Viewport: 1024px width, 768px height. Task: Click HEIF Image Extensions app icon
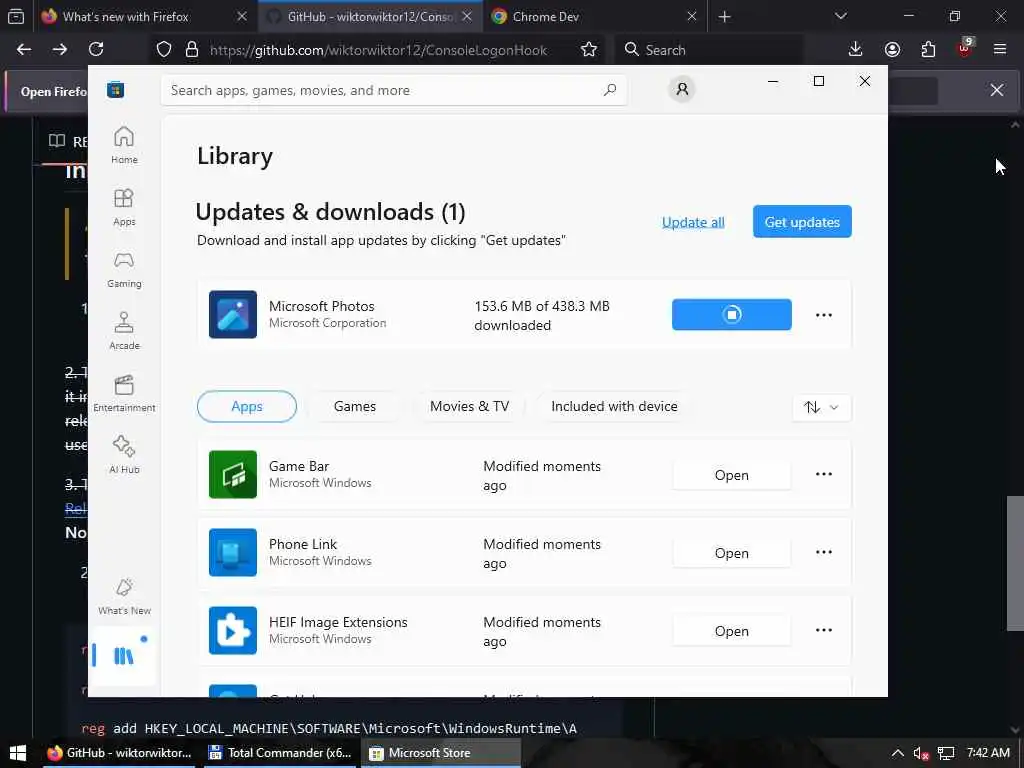click(232, 631)
